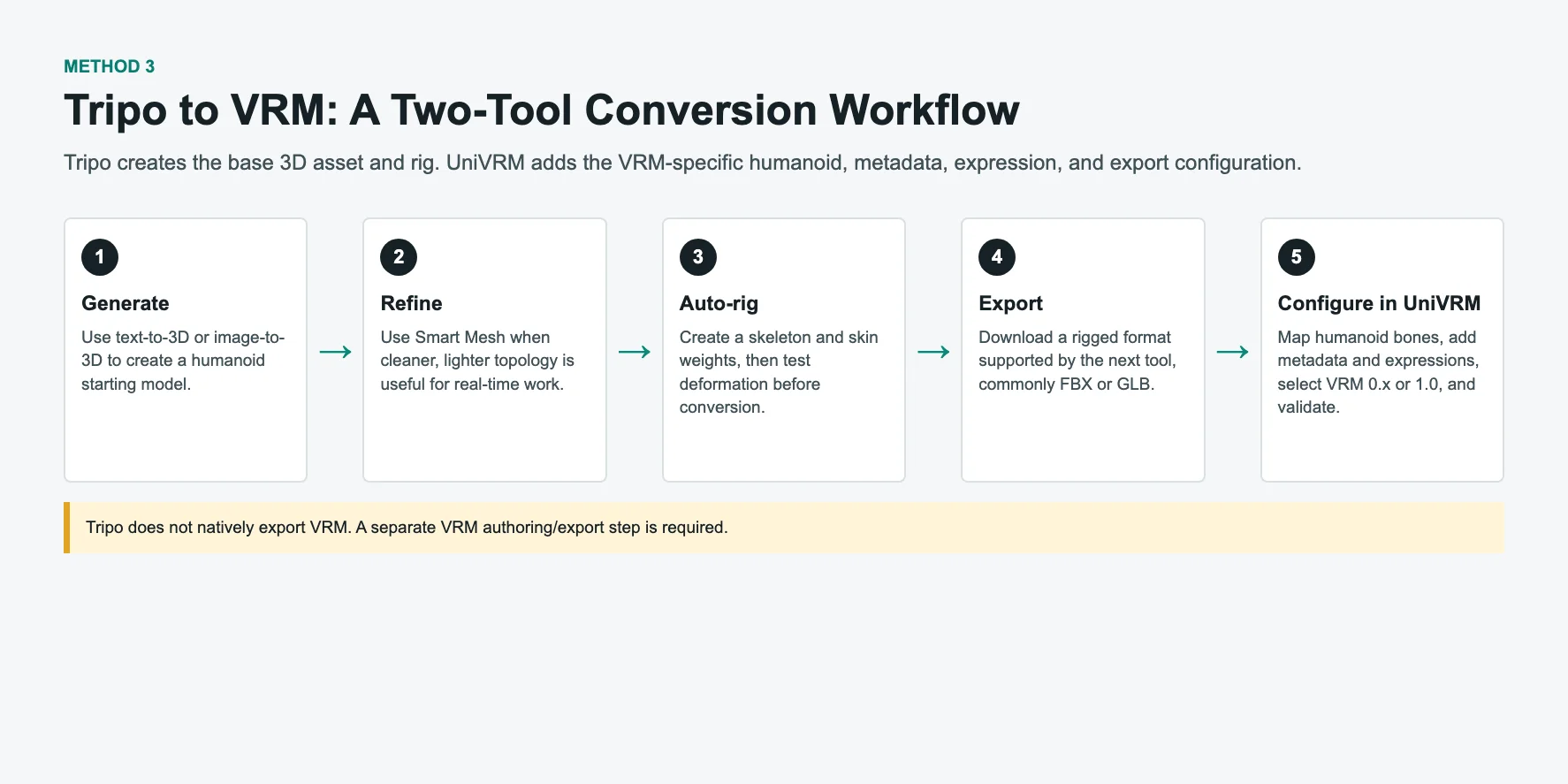Click the "Map humanoid bones, add metadata" description
Screen dimensions: 1568x784
pos(1378,372)
